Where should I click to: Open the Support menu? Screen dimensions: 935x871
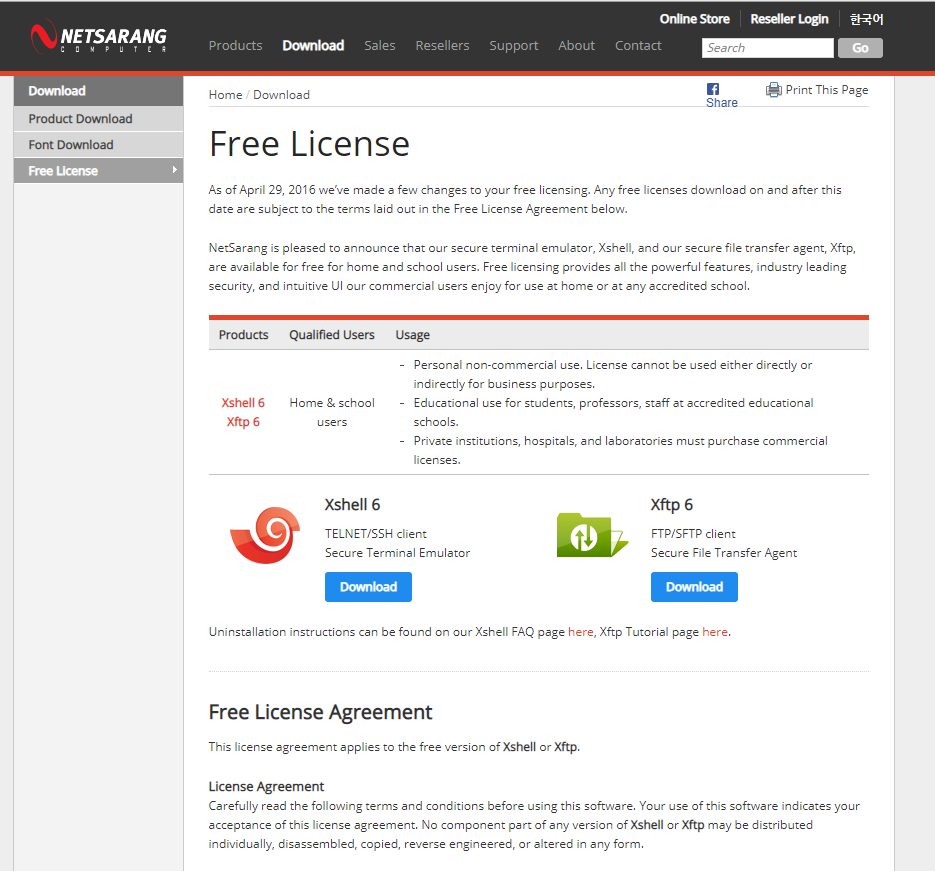click(514, 45)
